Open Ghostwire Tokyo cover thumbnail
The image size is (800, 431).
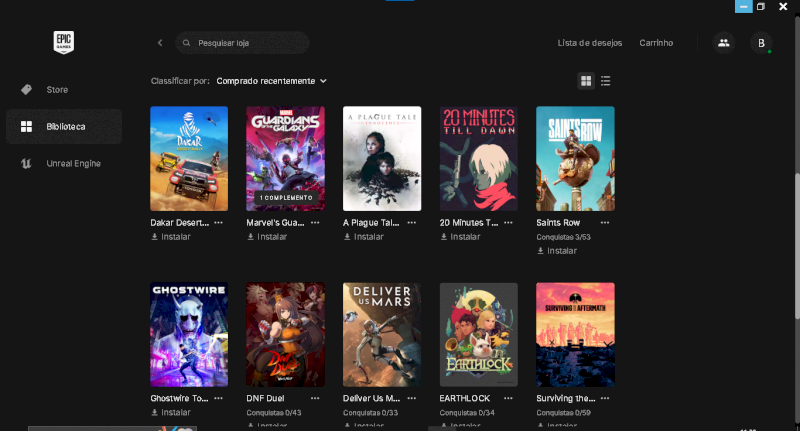pyautogui.click(x=189, y=335)
